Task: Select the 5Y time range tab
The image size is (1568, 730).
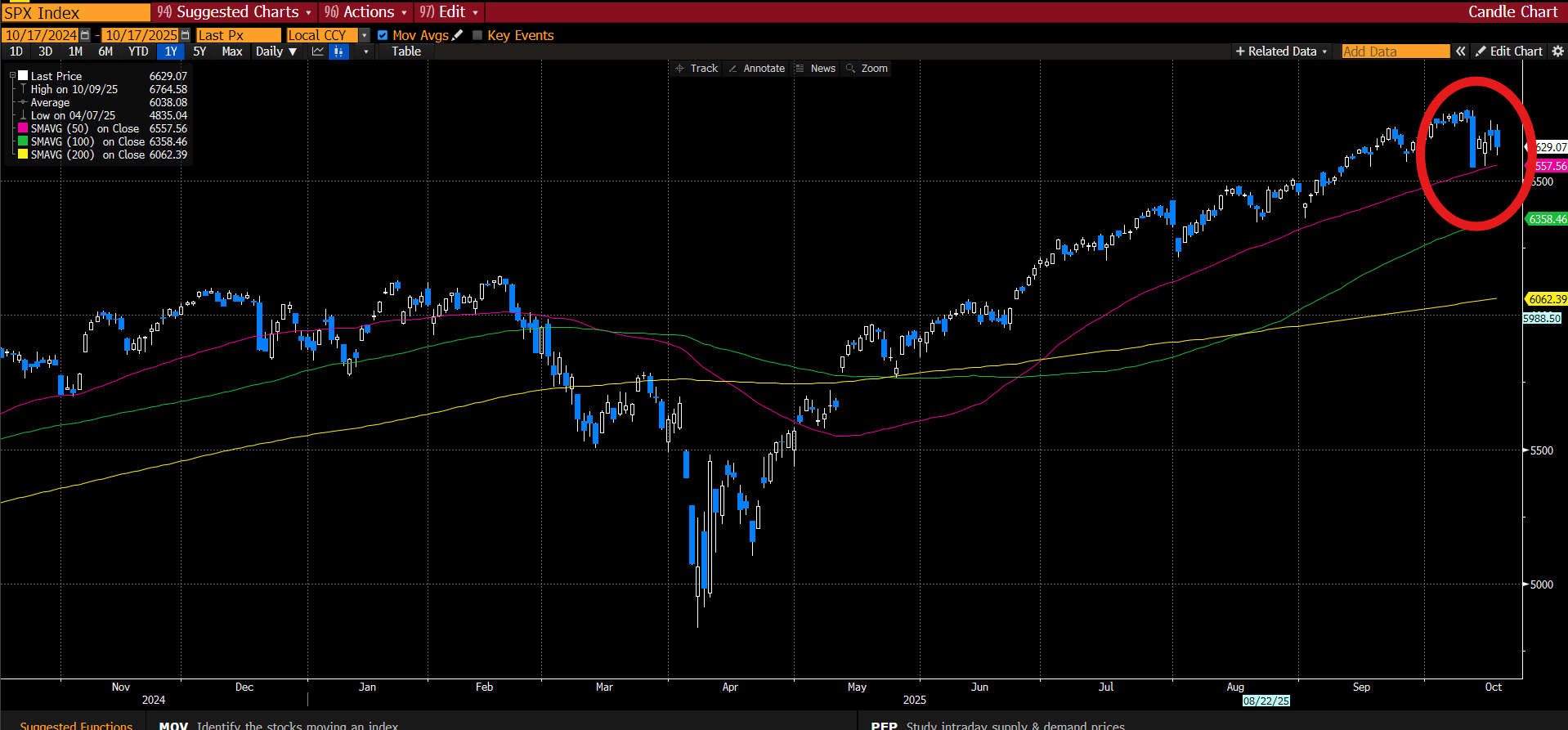Action: coord(199,52)
